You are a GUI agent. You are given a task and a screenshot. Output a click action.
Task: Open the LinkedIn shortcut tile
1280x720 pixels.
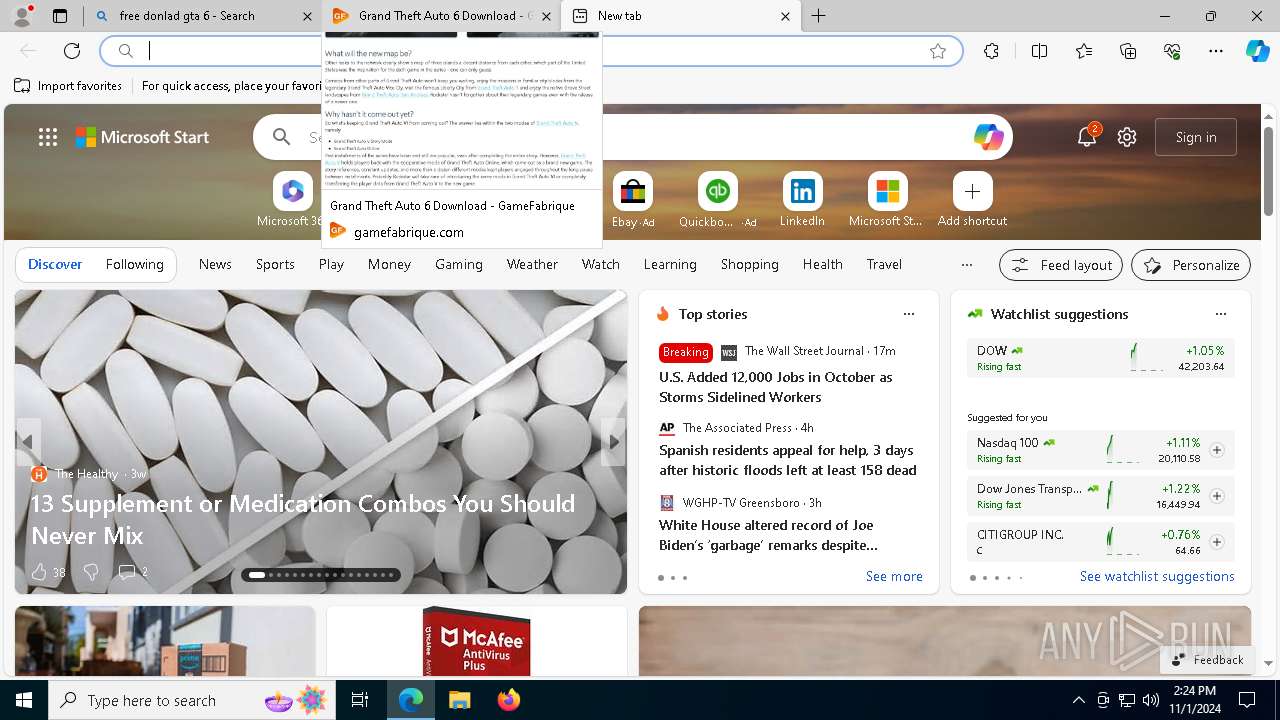[x=802, y=200]
